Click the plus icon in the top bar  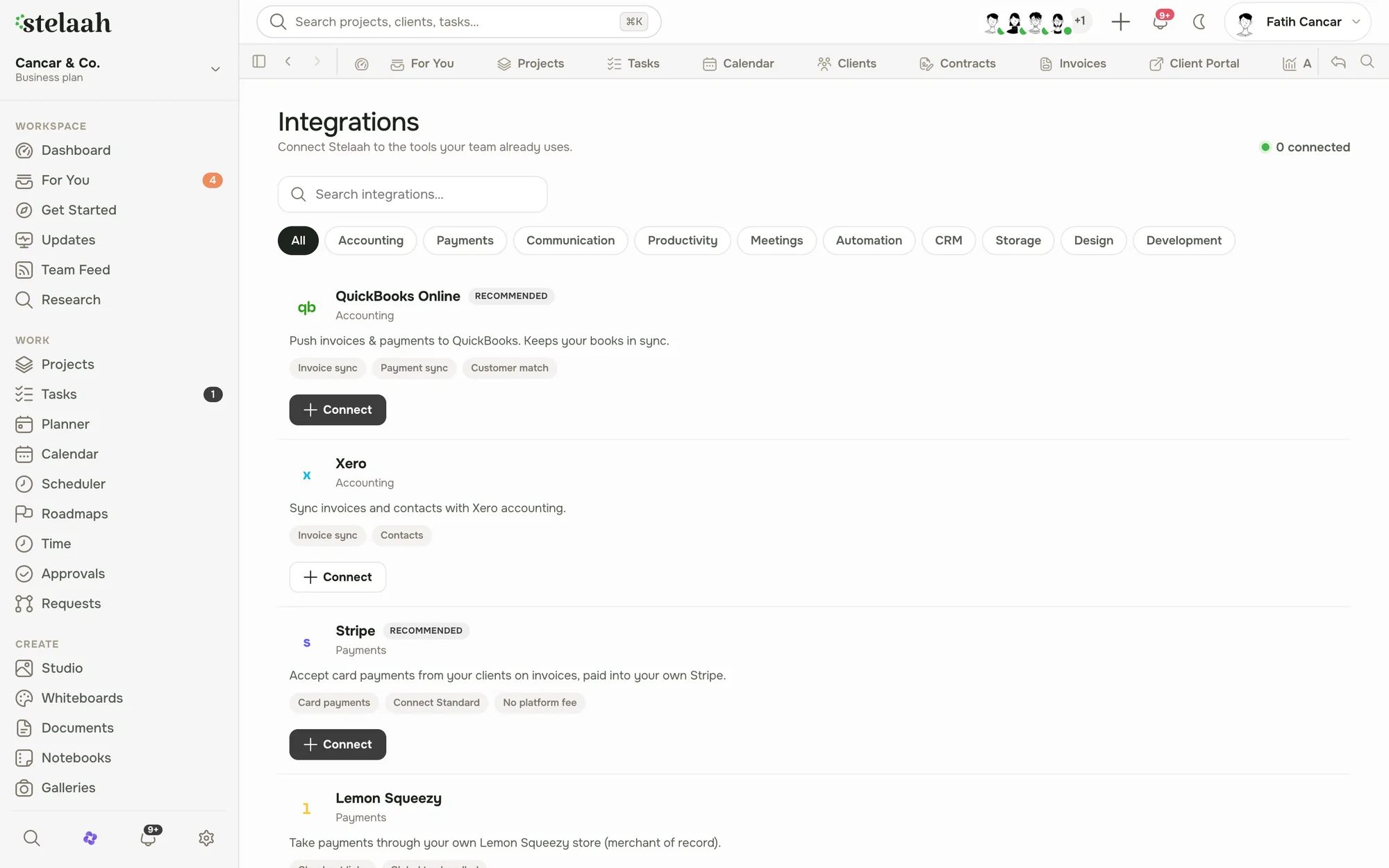pyautogui.click(x=1120, y=22)
